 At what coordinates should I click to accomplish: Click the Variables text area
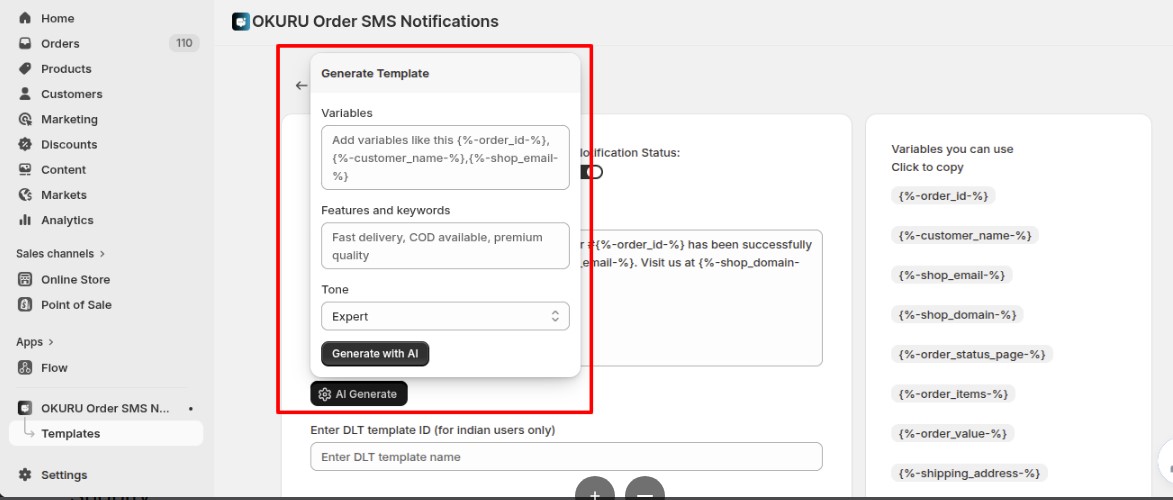click(x=445, y=157)
